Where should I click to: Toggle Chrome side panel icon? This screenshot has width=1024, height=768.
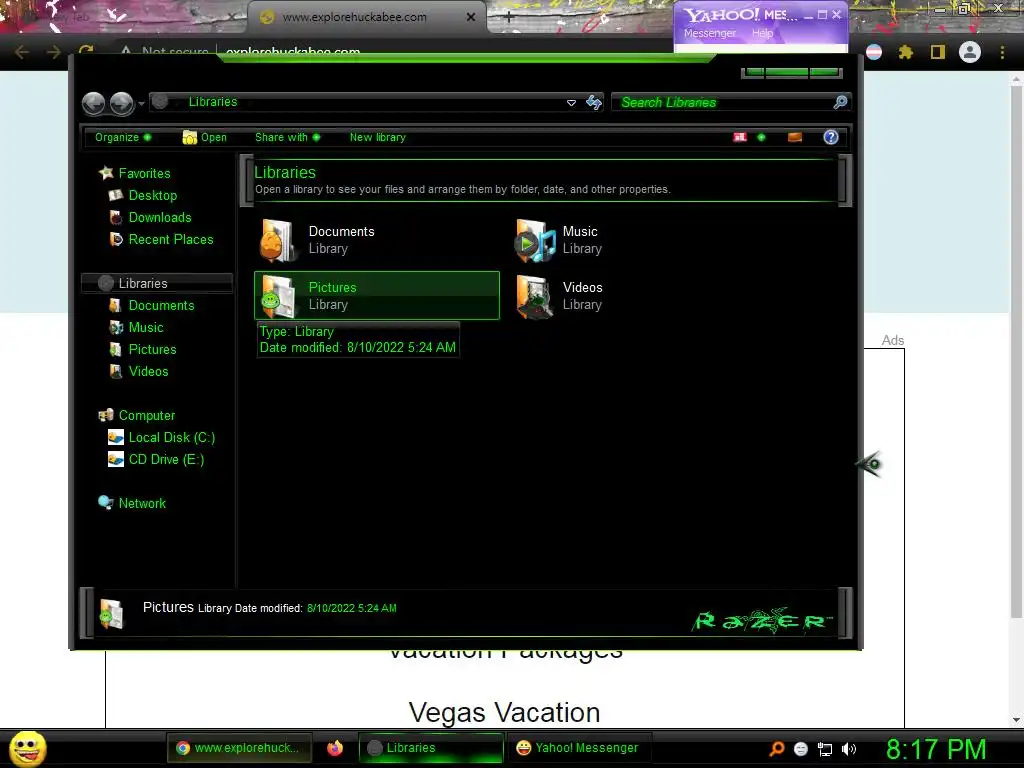[x=938, y=52]
